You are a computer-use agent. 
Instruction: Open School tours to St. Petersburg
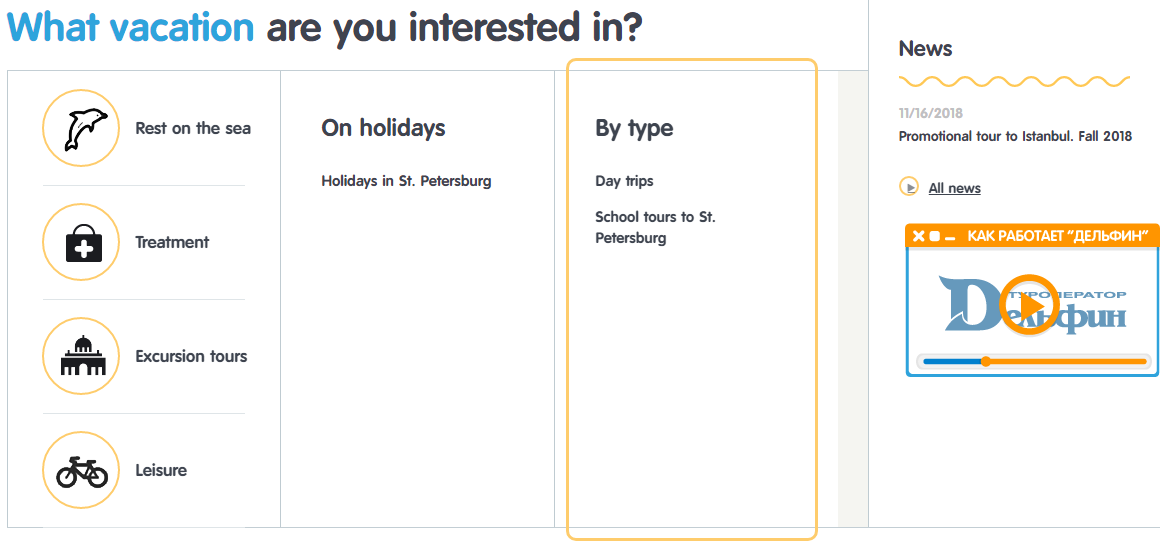click(x=655, y=227)
